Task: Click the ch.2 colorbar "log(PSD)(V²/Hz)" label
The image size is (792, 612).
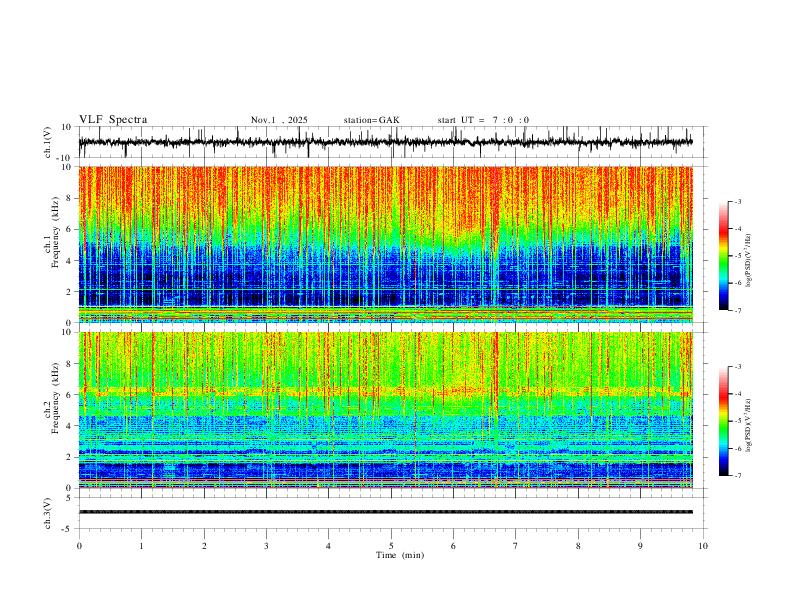Action: point(749,425)
